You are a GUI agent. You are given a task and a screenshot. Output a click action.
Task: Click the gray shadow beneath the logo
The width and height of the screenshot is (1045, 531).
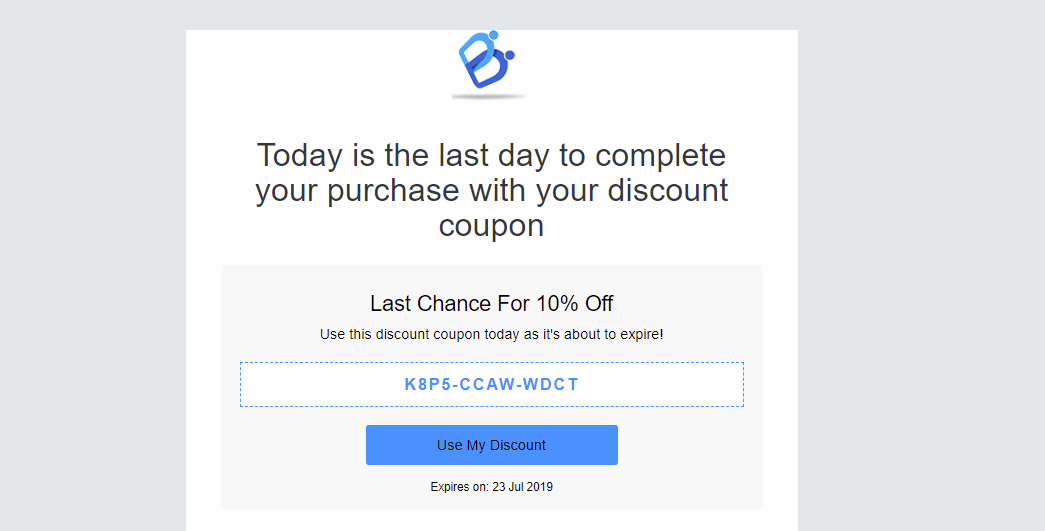pos(489,97)
